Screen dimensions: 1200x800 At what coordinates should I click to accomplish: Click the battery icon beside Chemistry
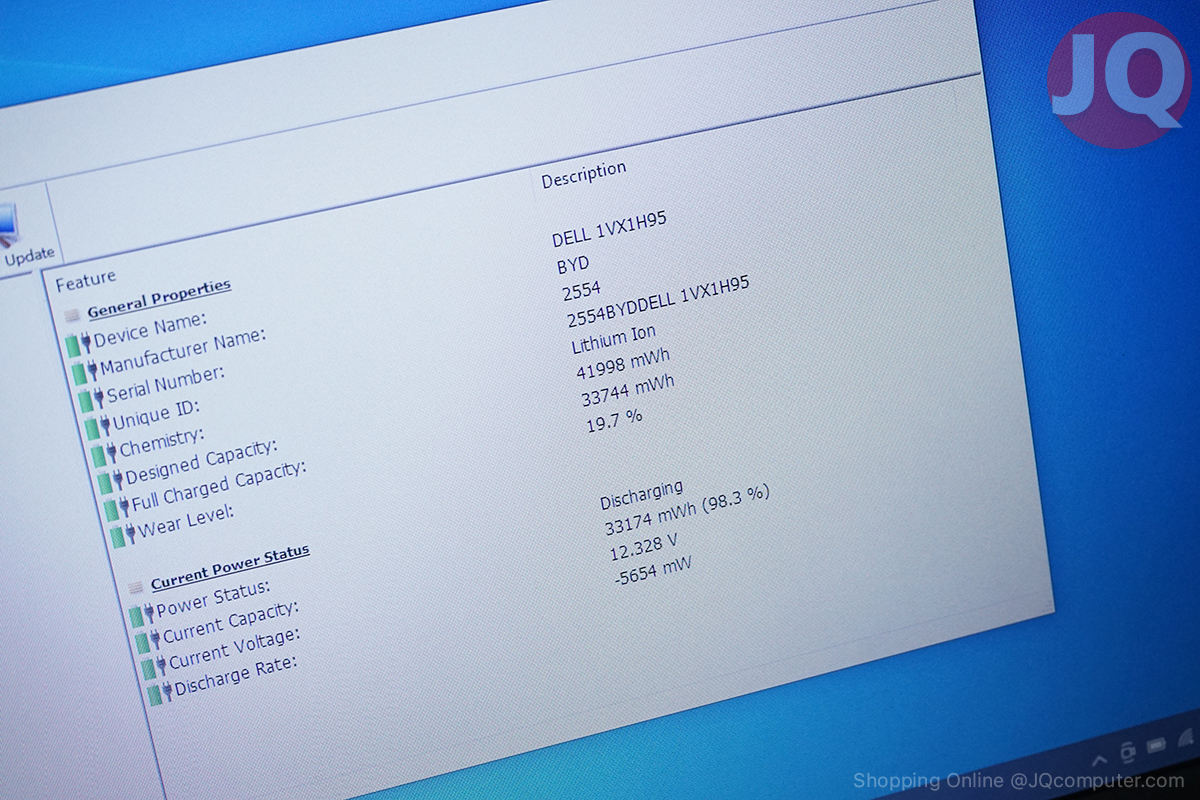point(104,453)
